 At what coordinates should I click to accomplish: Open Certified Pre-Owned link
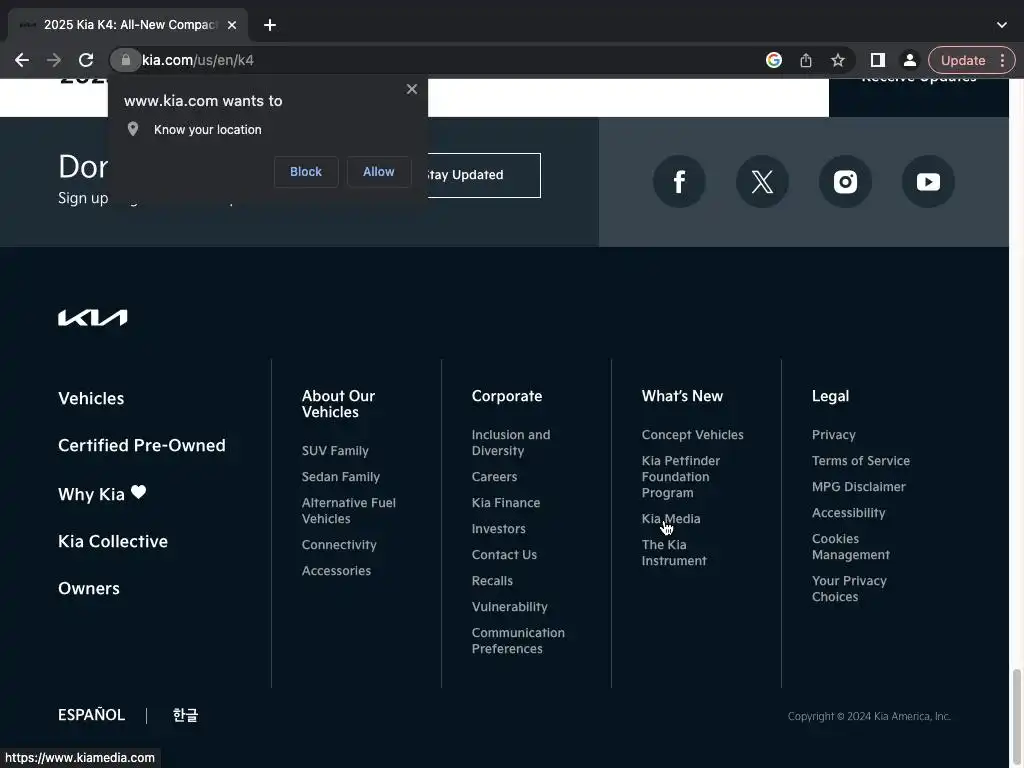(x=142, y=445)
